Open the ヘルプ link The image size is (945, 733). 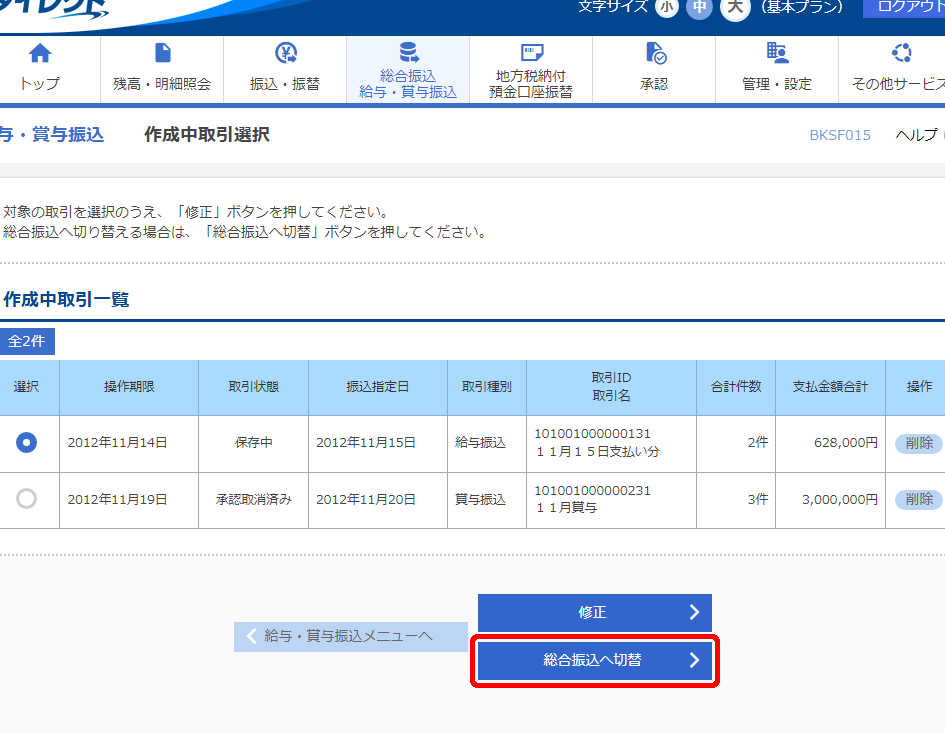coord(916,135)
